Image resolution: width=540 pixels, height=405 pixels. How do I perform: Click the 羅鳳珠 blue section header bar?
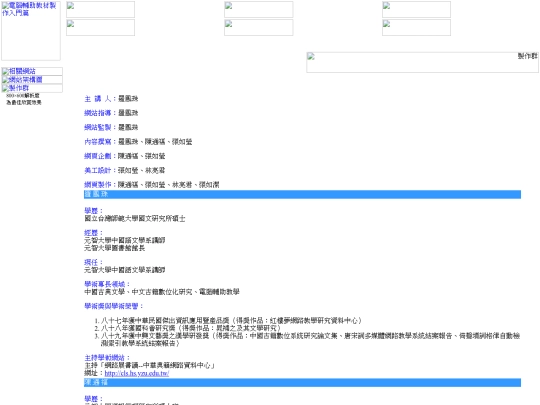click(x=302, y=194)
